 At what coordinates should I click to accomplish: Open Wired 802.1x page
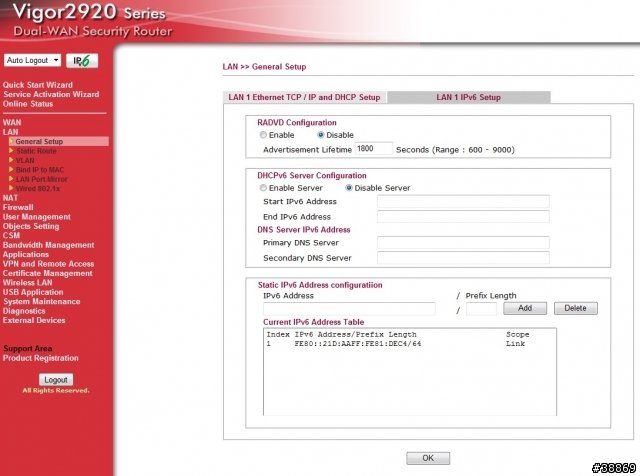tap(38, 189)
